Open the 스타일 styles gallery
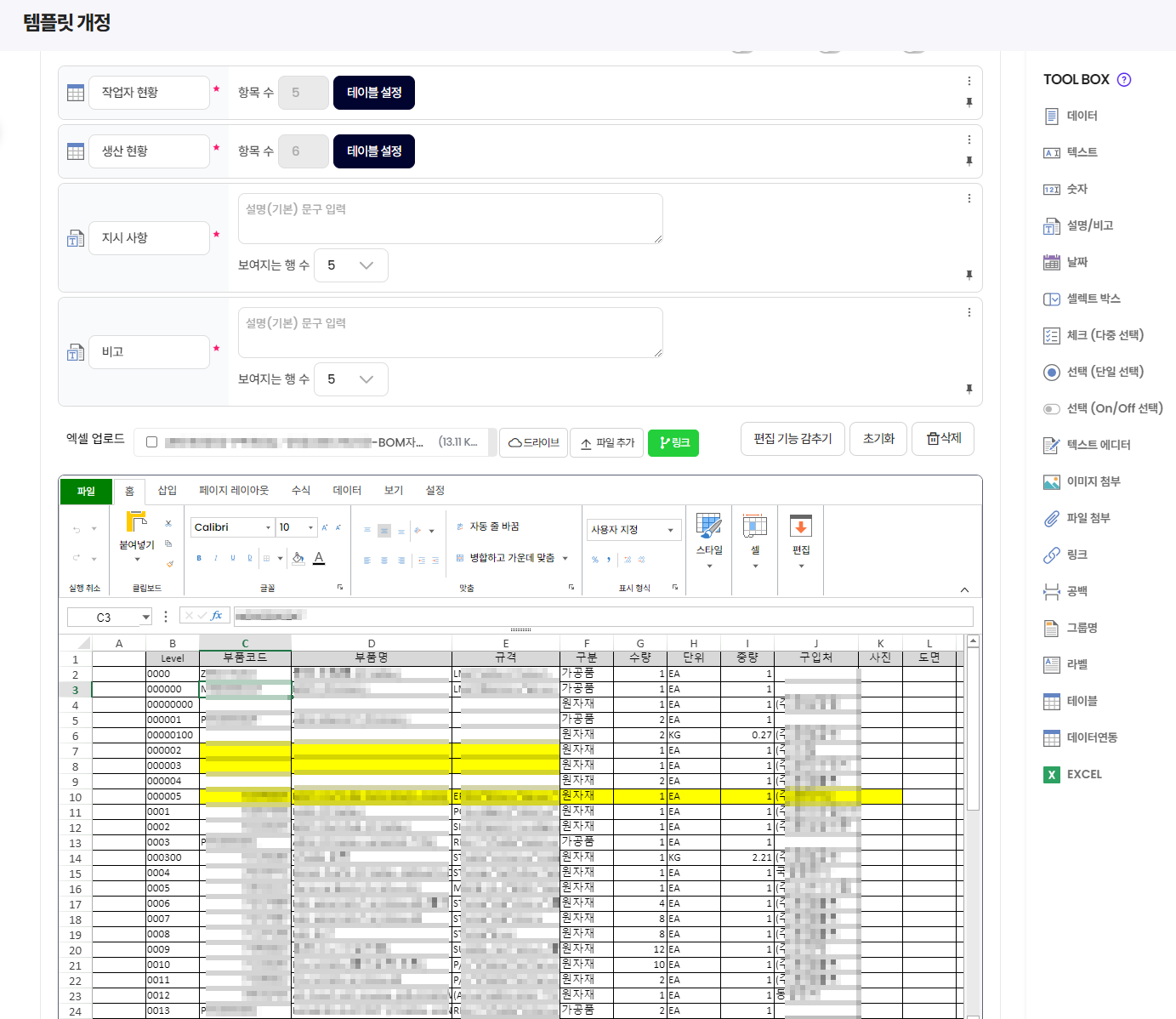 [709, 541]
